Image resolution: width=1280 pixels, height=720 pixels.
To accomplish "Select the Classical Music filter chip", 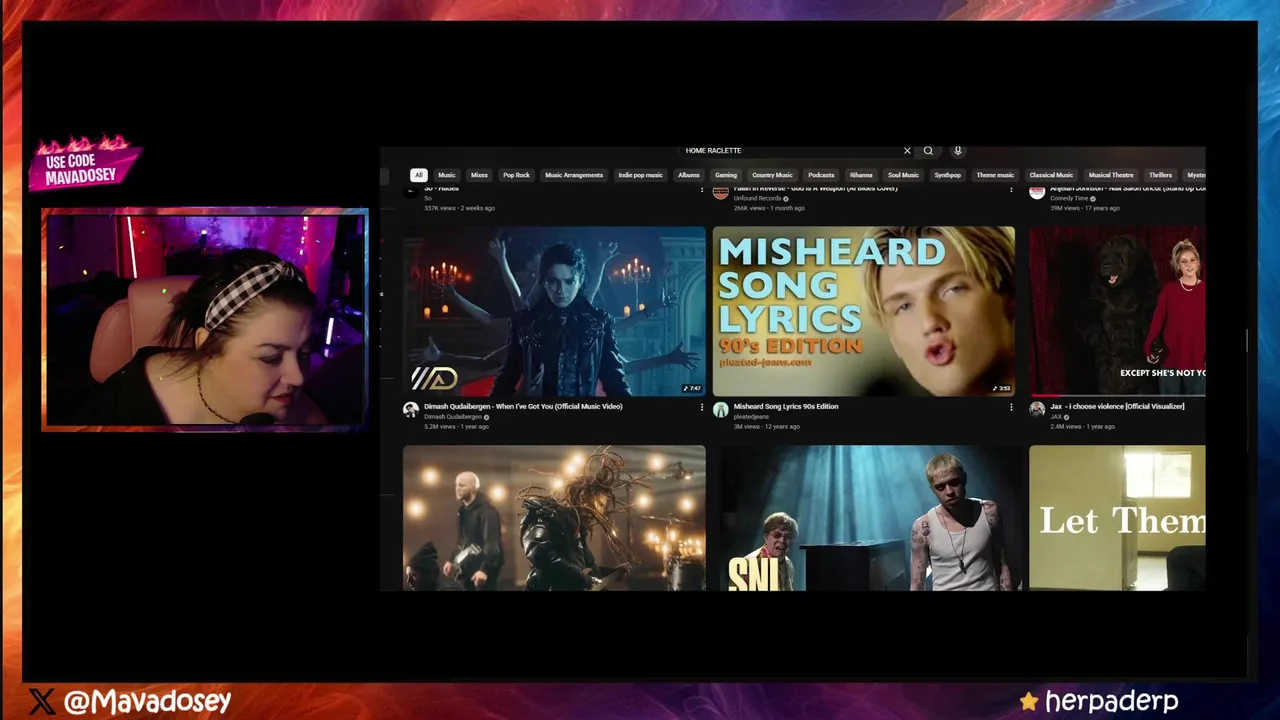I will pyautogui.click(x=1051, y=175).
